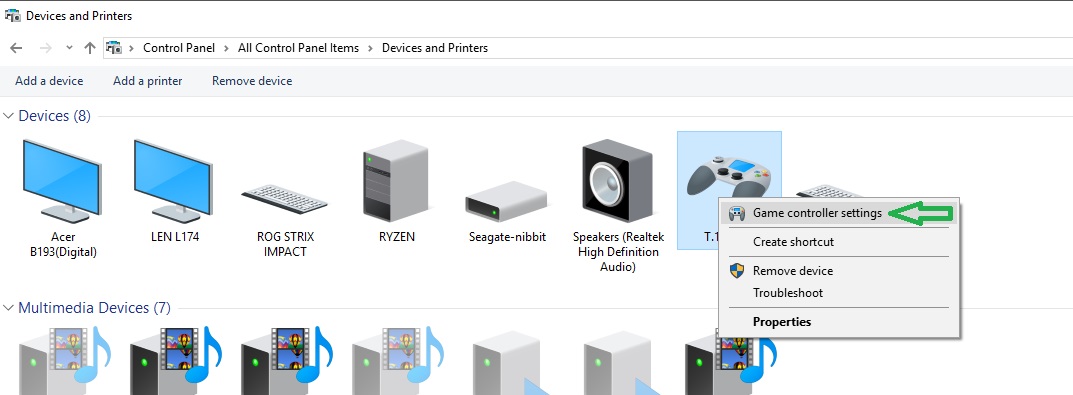
Task: Click Devices and Printers breadcrumb
Action: click(435, 48)
